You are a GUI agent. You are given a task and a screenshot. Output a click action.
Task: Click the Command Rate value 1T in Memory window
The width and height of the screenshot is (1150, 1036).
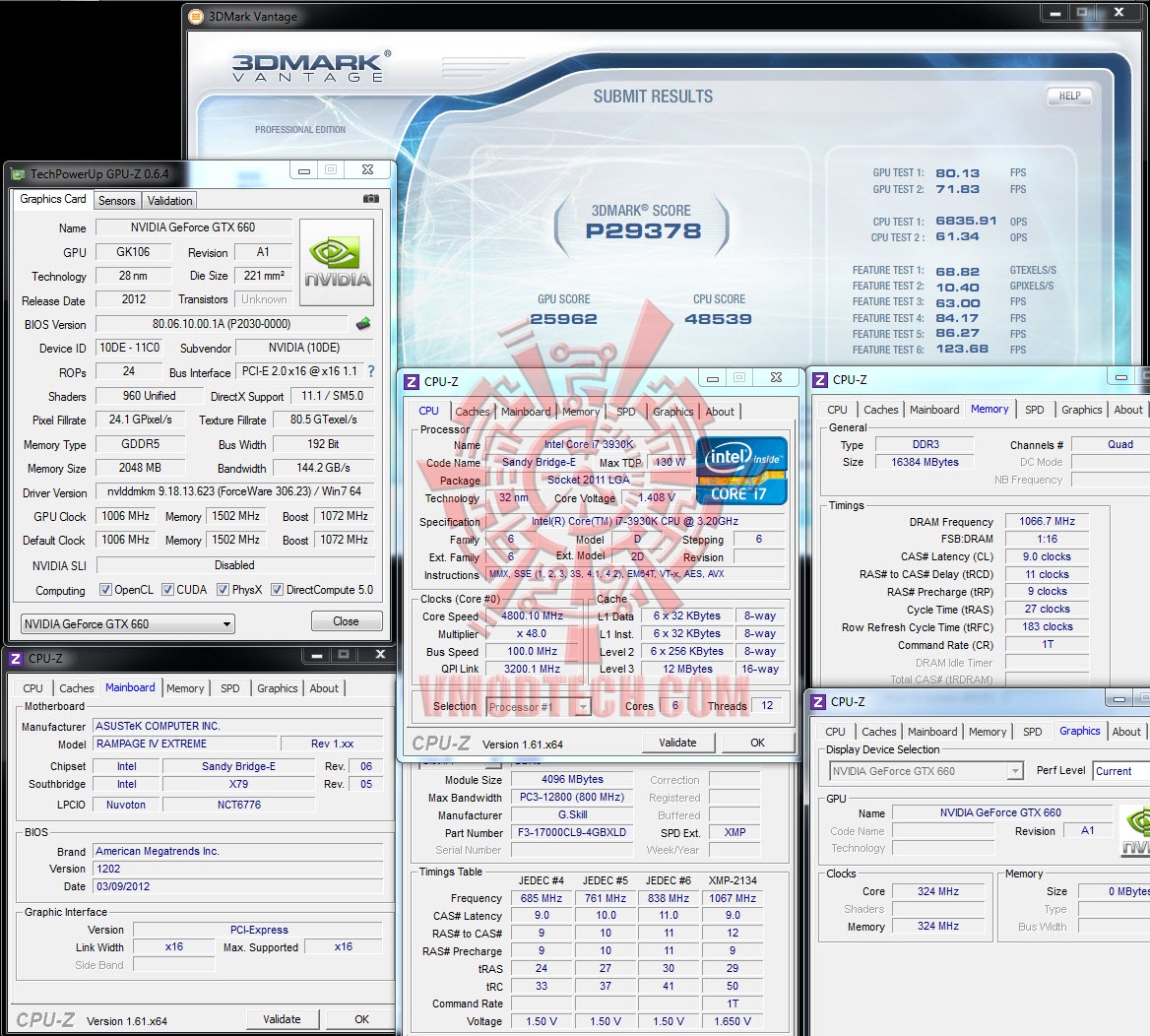[1047, 644]
